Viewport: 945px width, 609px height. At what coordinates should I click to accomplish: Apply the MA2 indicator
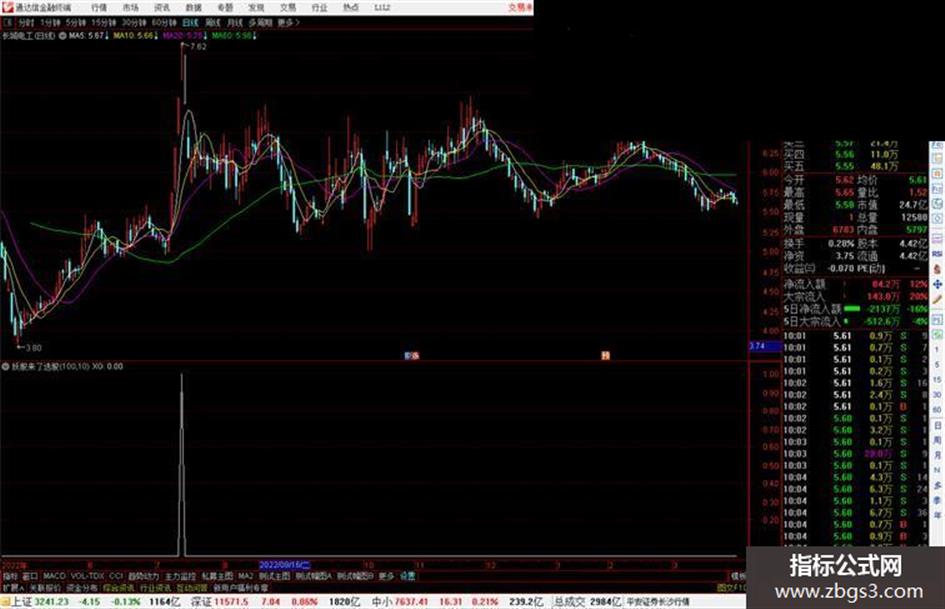tap(246, 576)
